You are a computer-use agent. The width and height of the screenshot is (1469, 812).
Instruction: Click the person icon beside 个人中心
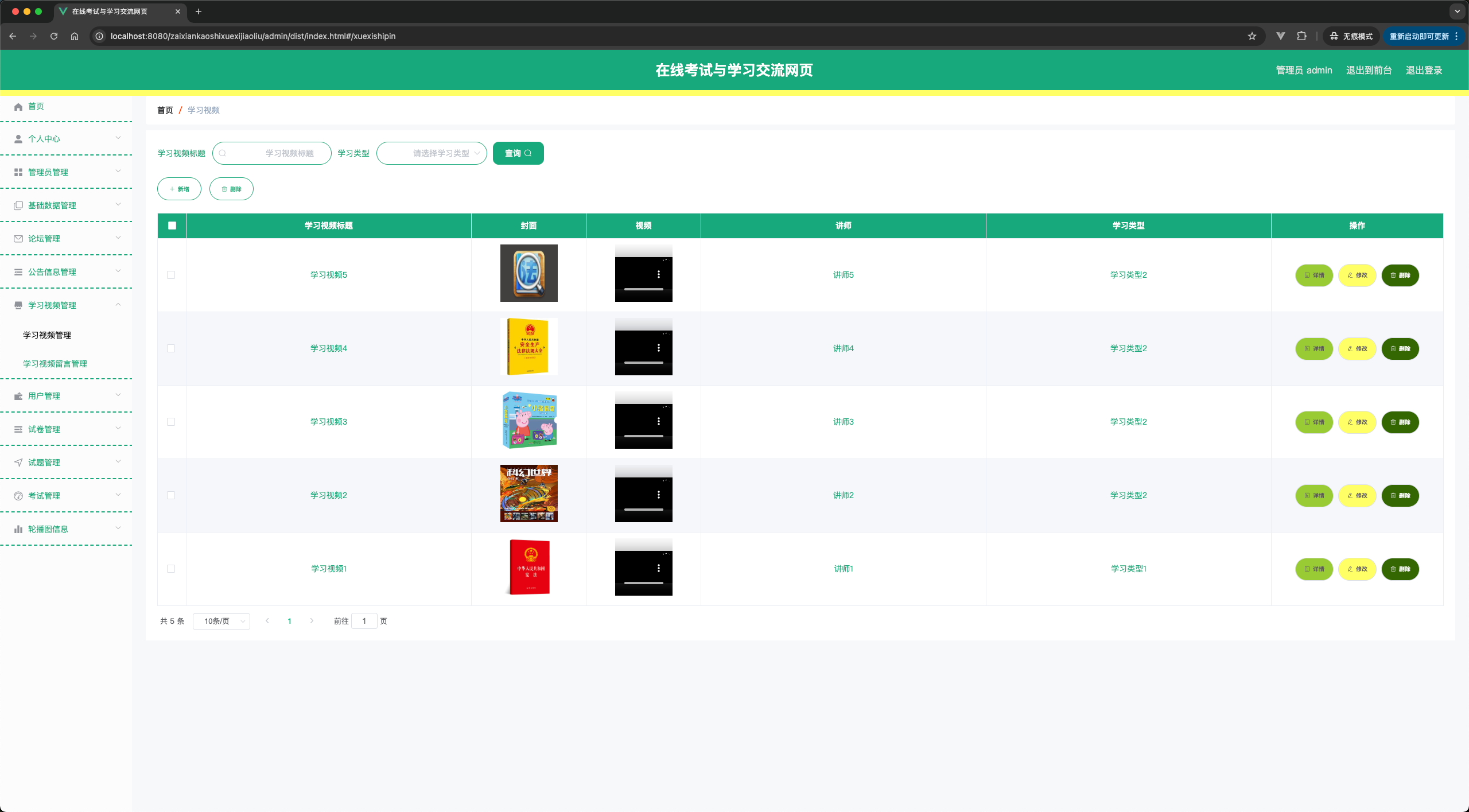point(18,139)
